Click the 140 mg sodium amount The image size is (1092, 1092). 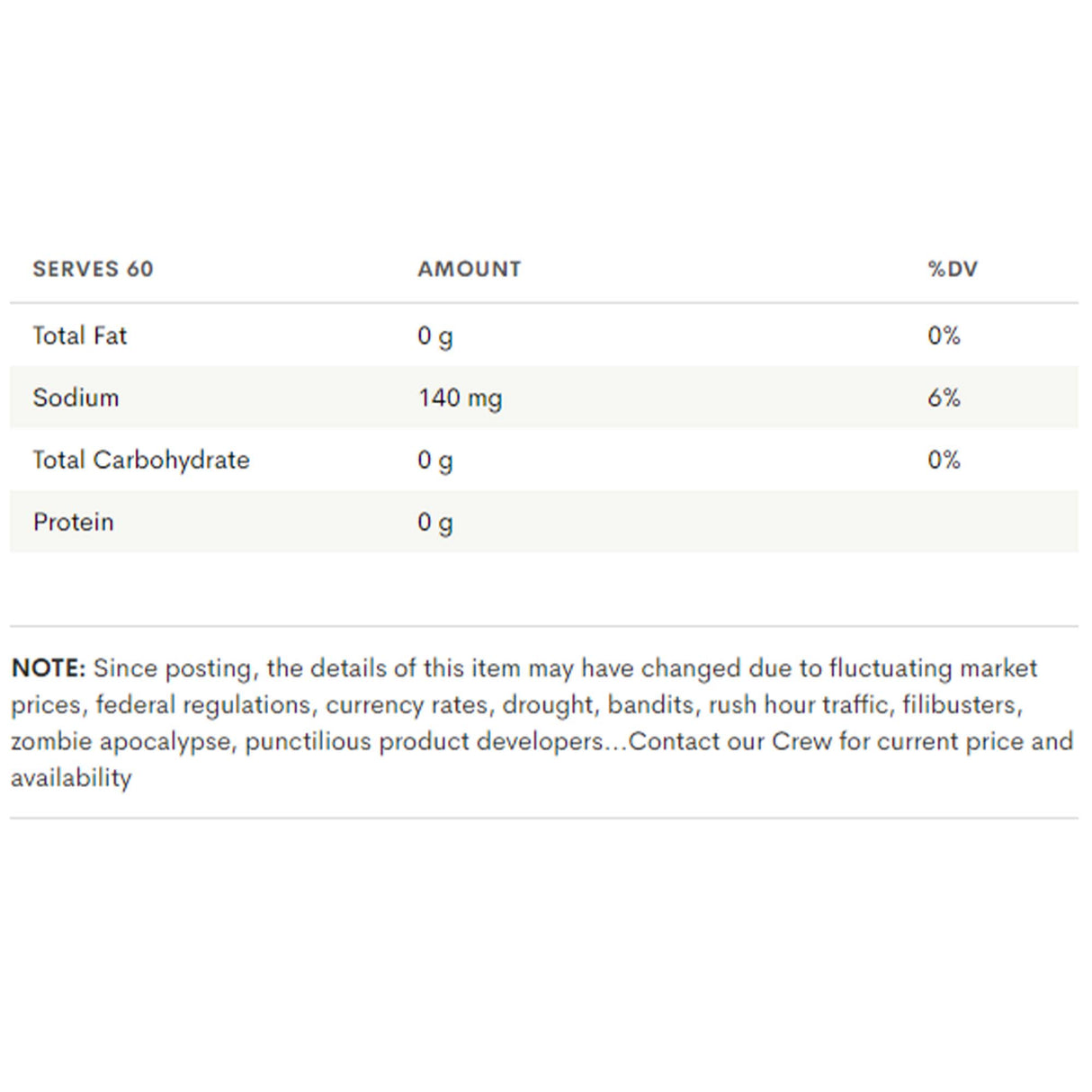pos(460,398)
